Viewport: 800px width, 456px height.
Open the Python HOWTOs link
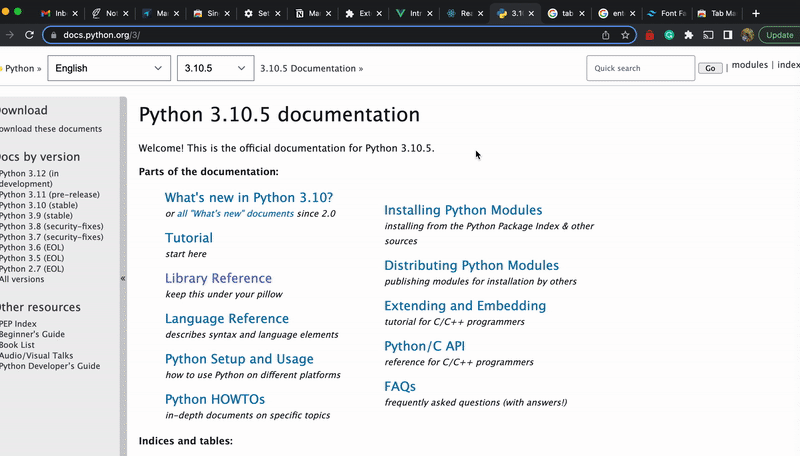215,399
